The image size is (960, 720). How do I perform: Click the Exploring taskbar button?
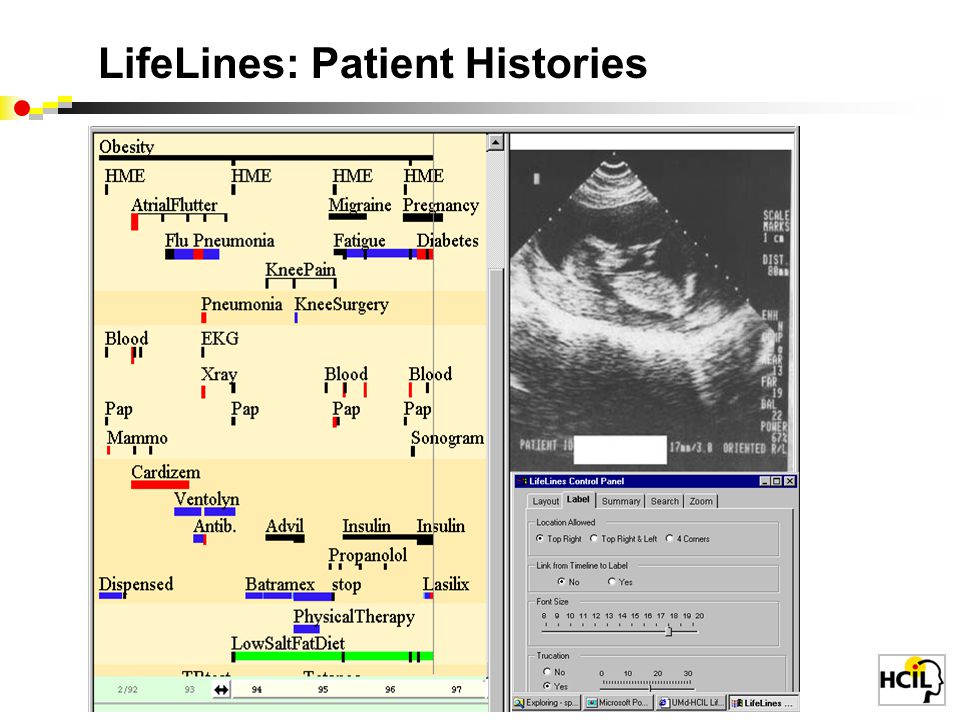click(546, 703)
